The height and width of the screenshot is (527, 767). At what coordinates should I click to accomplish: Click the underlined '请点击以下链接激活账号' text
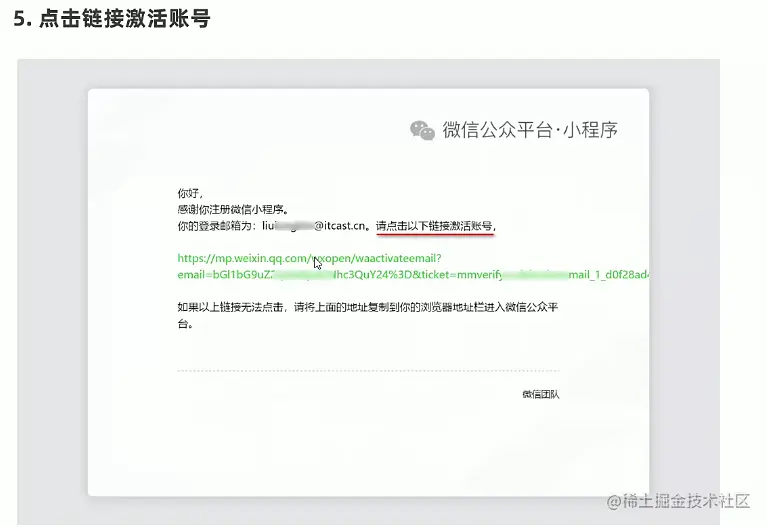pos(434,226)
